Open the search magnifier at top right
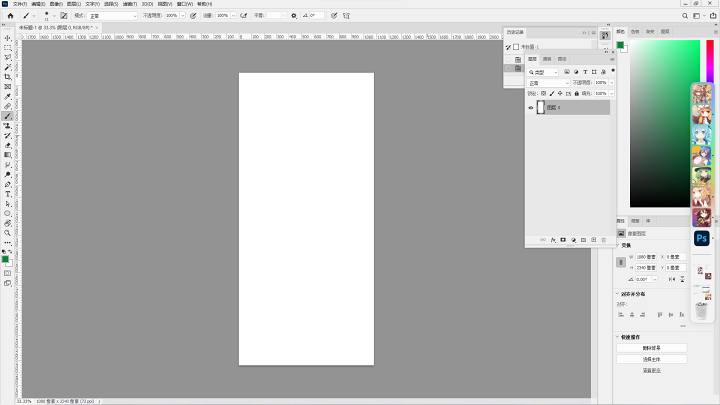Image resolution: width=720 pixels, height=405 pixels. (x=685, y=16)
